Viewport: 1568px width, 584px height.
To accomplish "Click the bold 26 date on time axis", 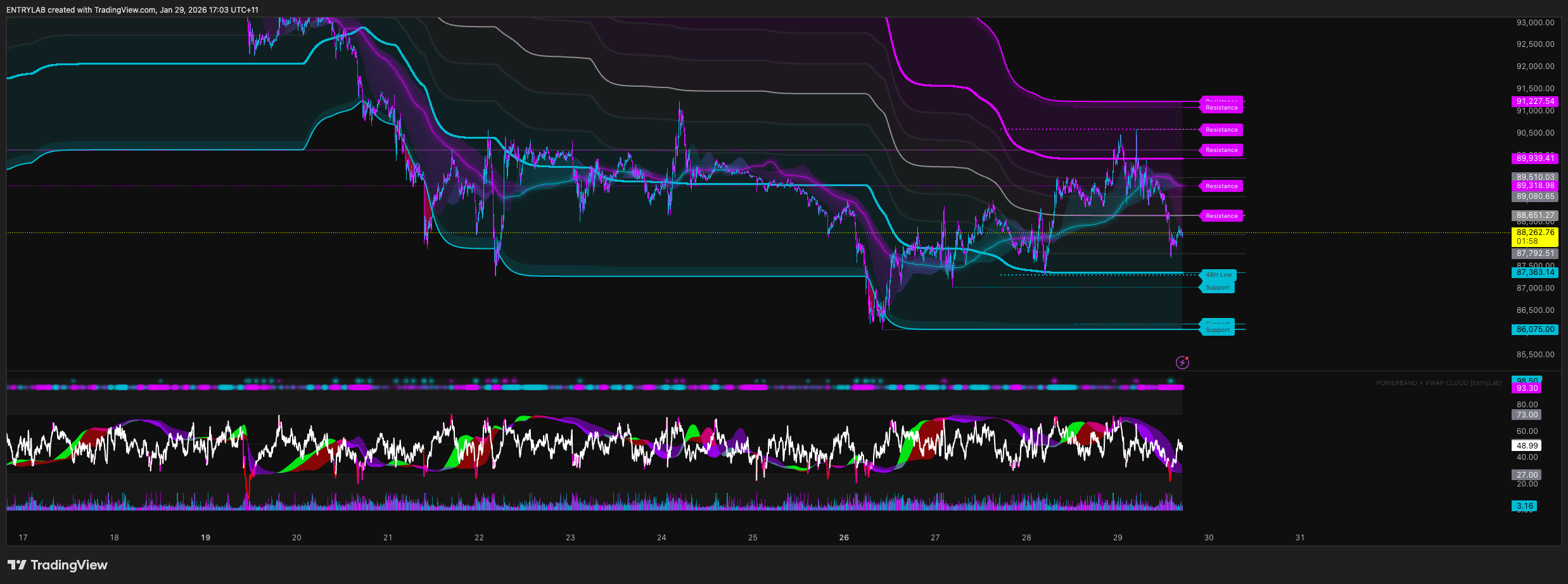I will pos(844,538).
